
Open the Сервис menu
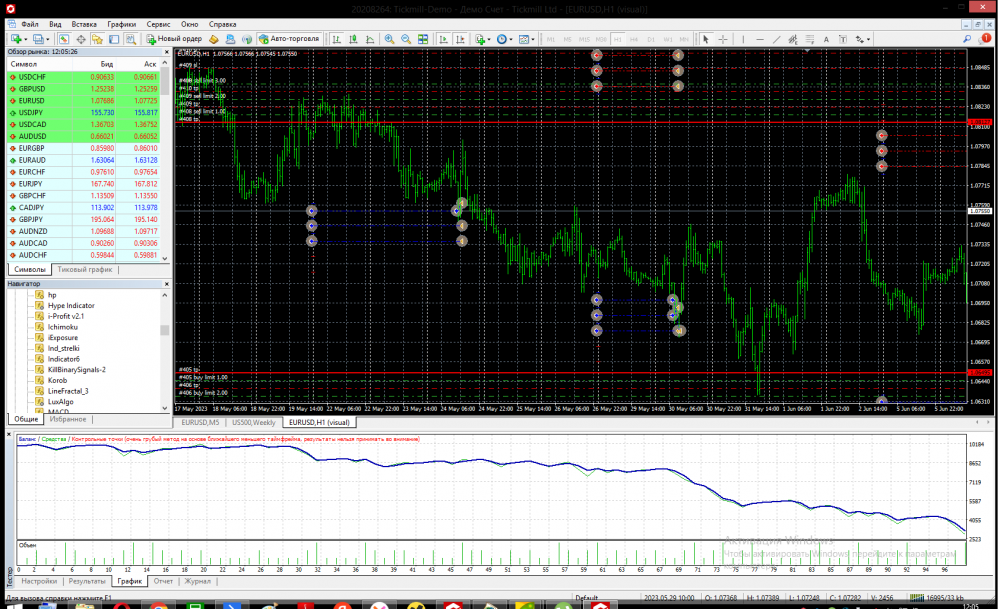coord(158,24)
